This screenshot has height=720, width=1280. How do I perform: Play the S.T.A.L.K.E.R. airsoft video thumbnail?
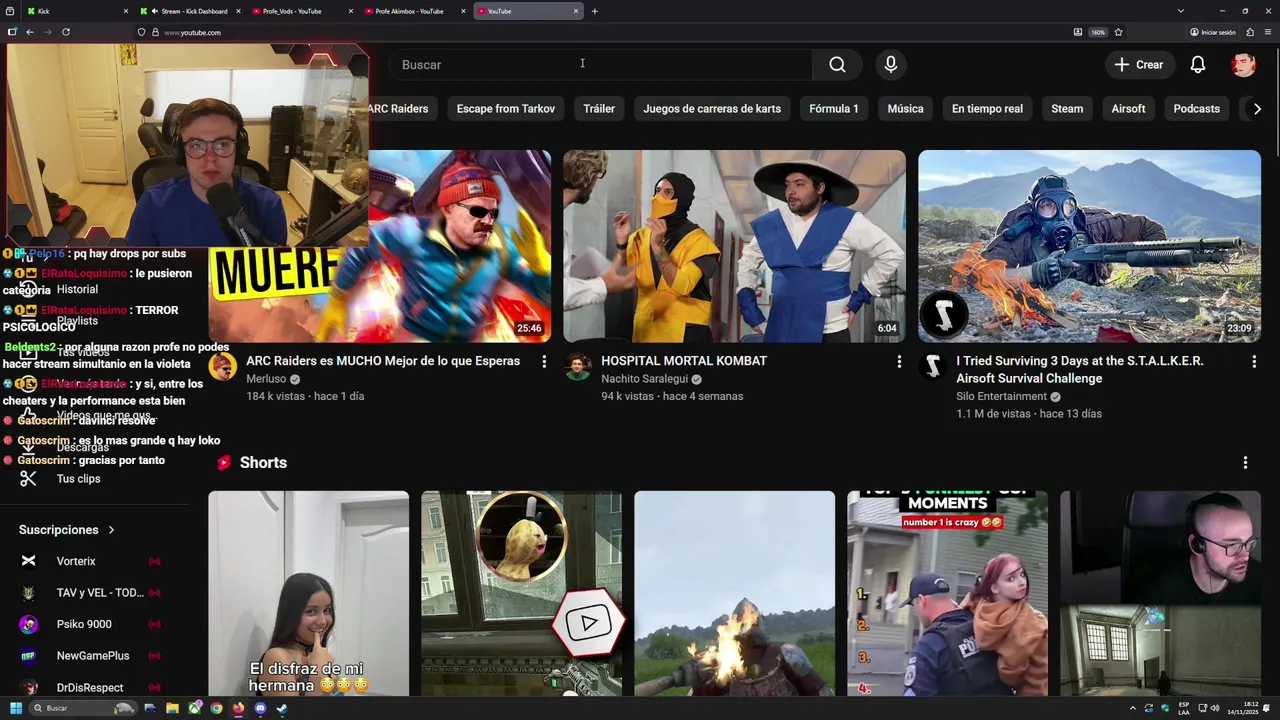point(1089,246)
